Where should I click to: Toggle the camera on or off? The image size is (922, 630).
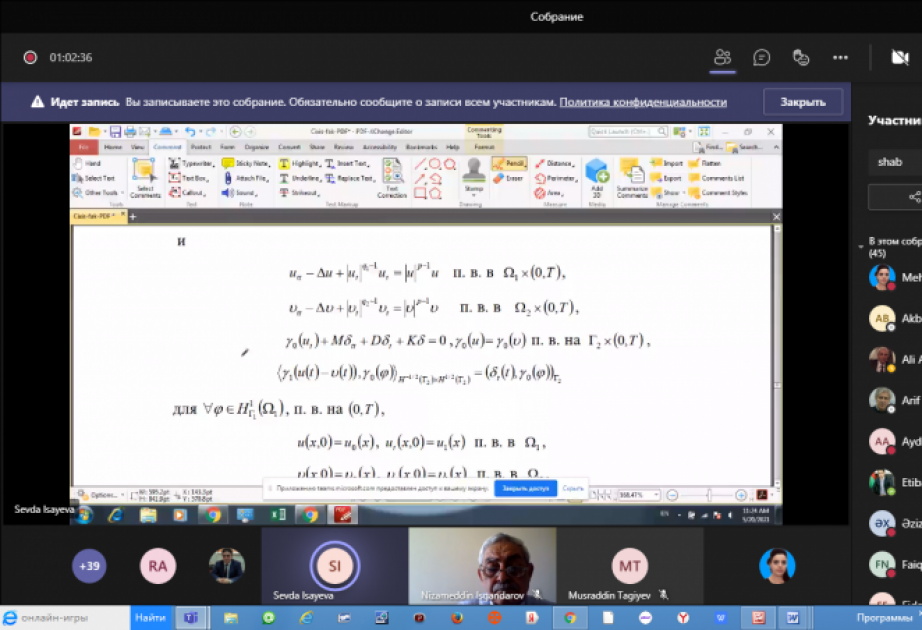[900, 57]
